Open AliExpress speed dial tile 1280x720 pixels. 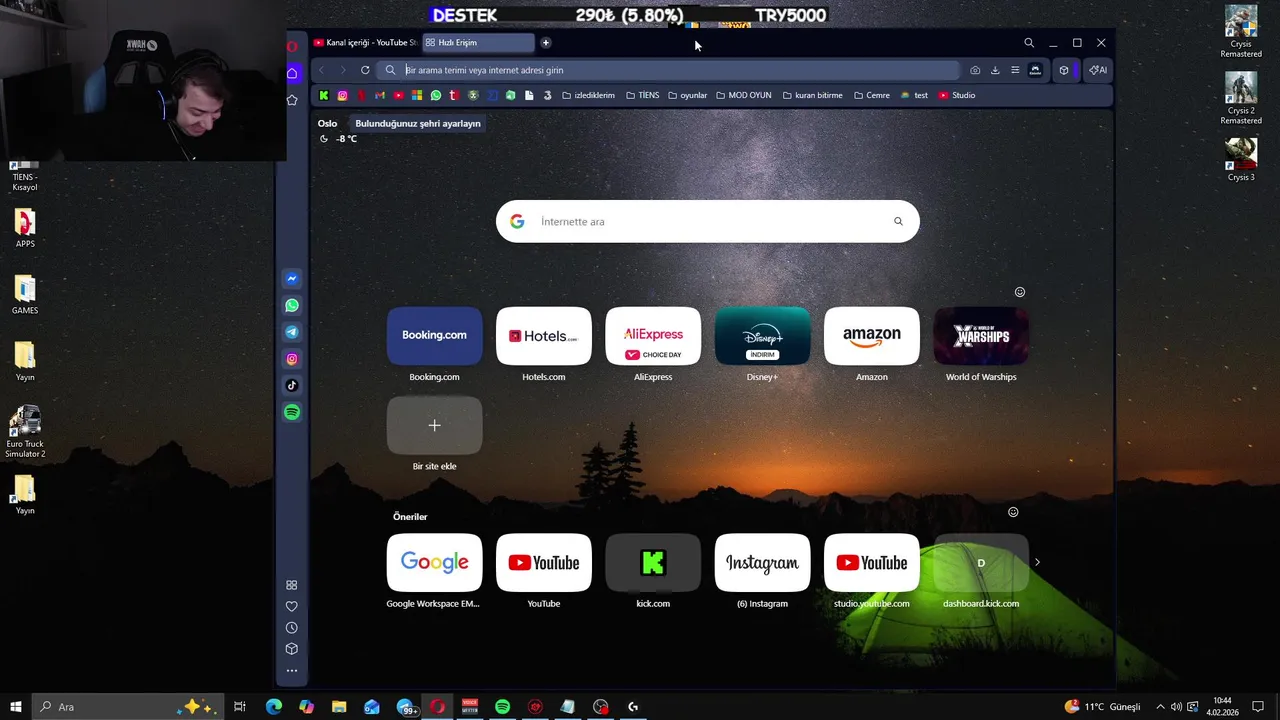[x=653, y=336]
